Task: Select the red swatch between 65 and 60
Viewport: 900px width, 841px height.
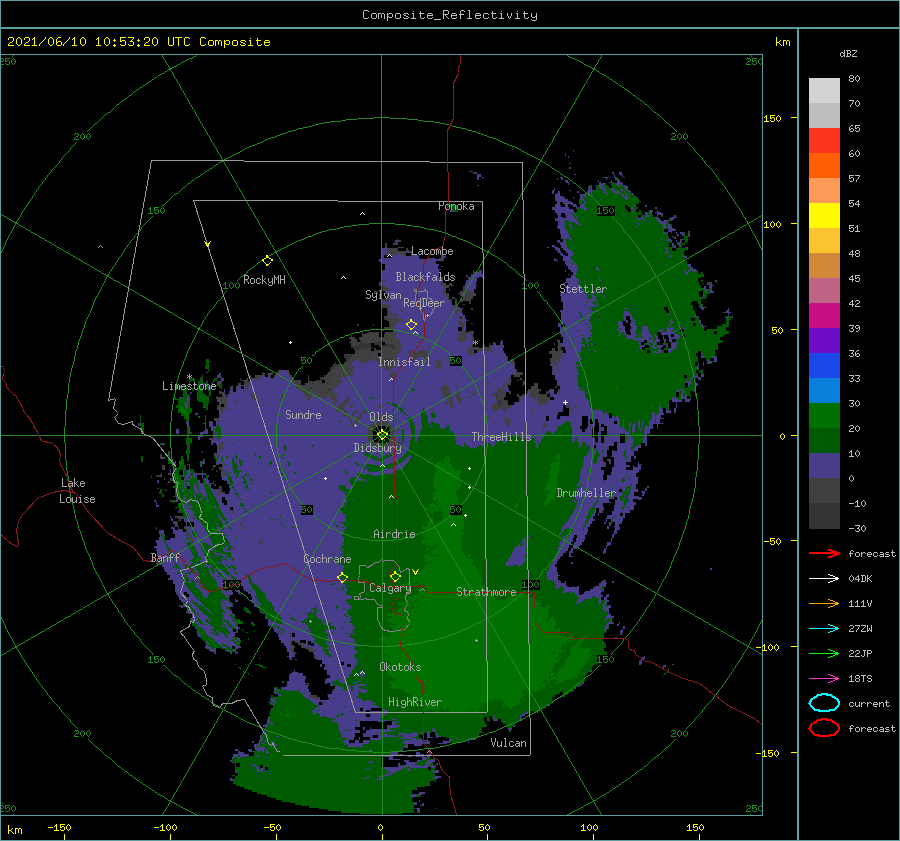Action: 824,141
